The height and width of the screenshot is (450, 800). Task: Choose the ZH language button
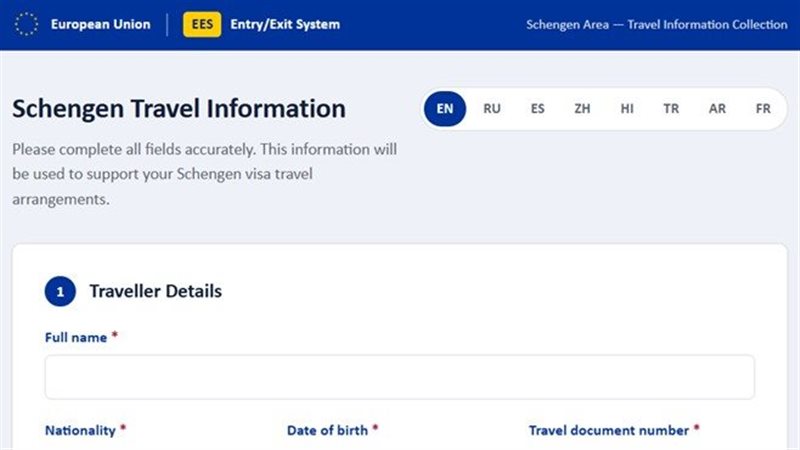pos(582,109)
